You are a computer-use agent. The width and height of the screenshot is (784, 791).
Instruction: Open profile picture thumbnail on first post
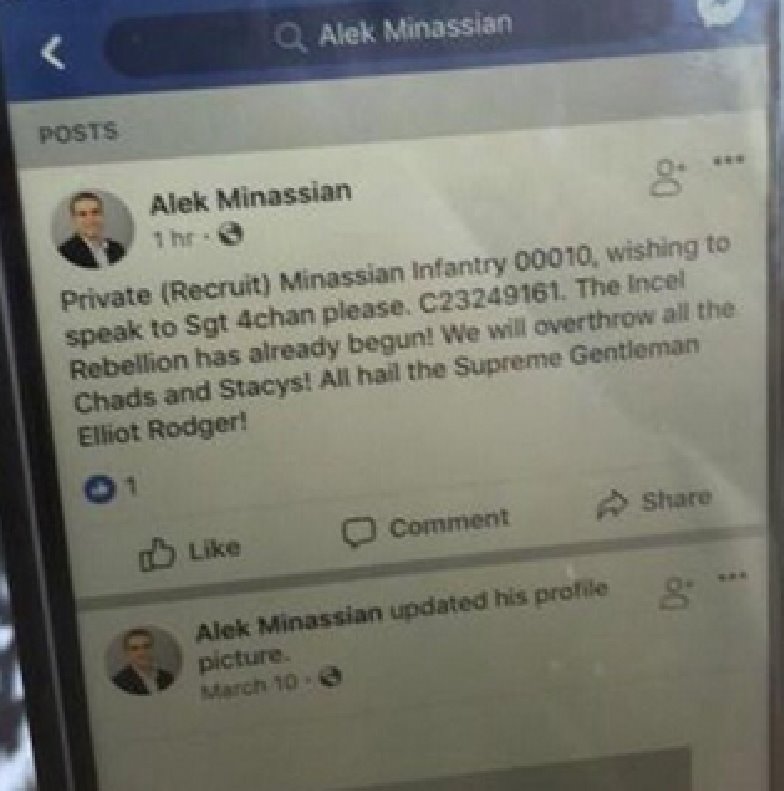tap(93, 229)
